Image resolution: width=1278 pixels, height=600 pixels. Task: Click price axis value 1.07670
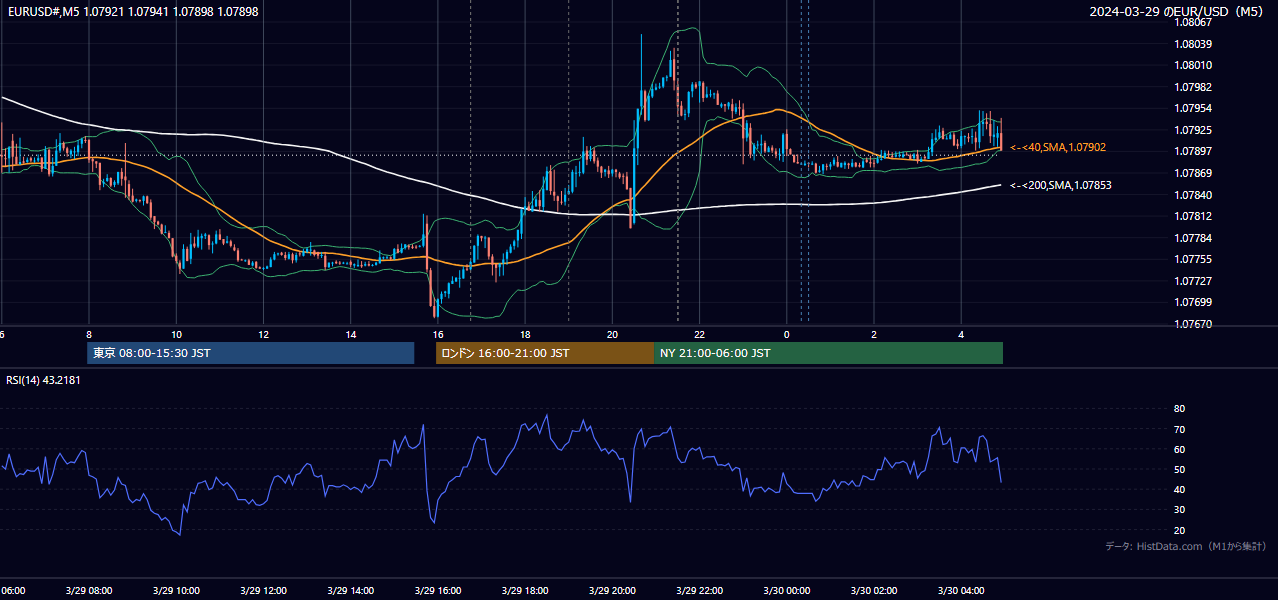[x=1194, y=324]
